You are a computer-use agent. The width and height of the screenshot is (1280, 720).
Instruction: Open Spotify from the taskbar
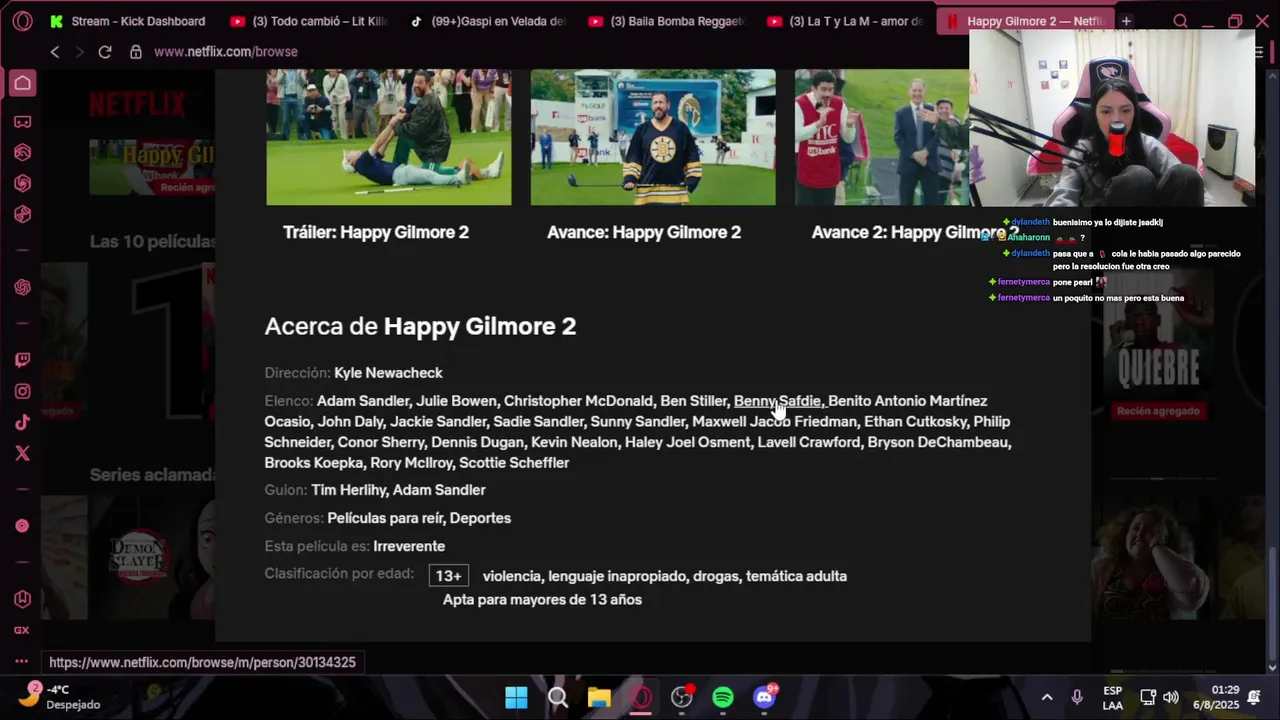[723, 697]
